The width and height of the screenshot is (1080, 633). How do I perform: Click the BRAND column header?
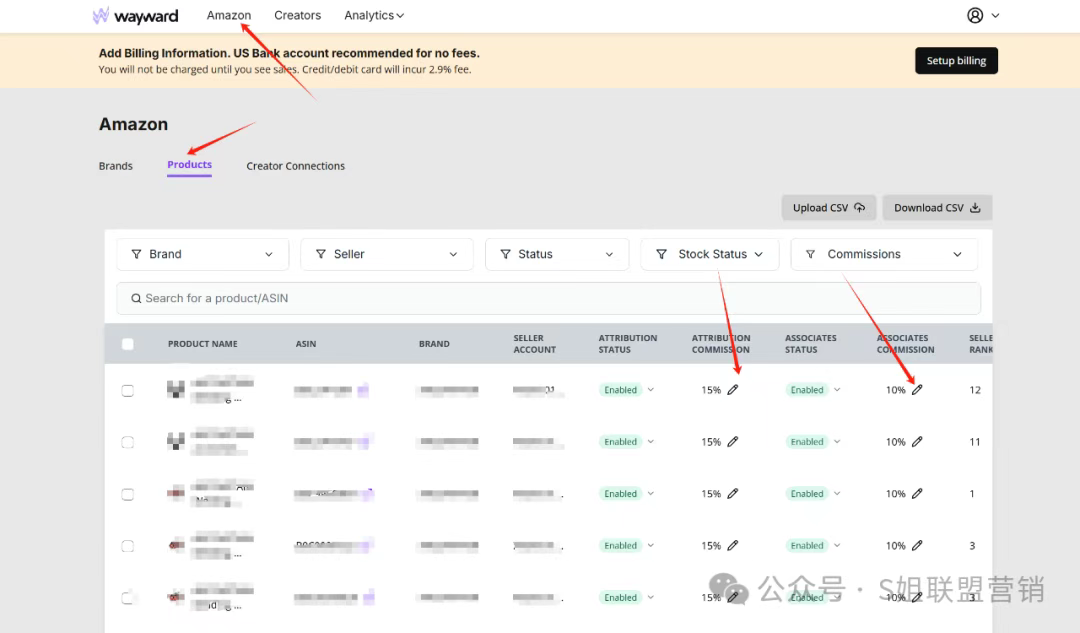[x=434, y=344]
